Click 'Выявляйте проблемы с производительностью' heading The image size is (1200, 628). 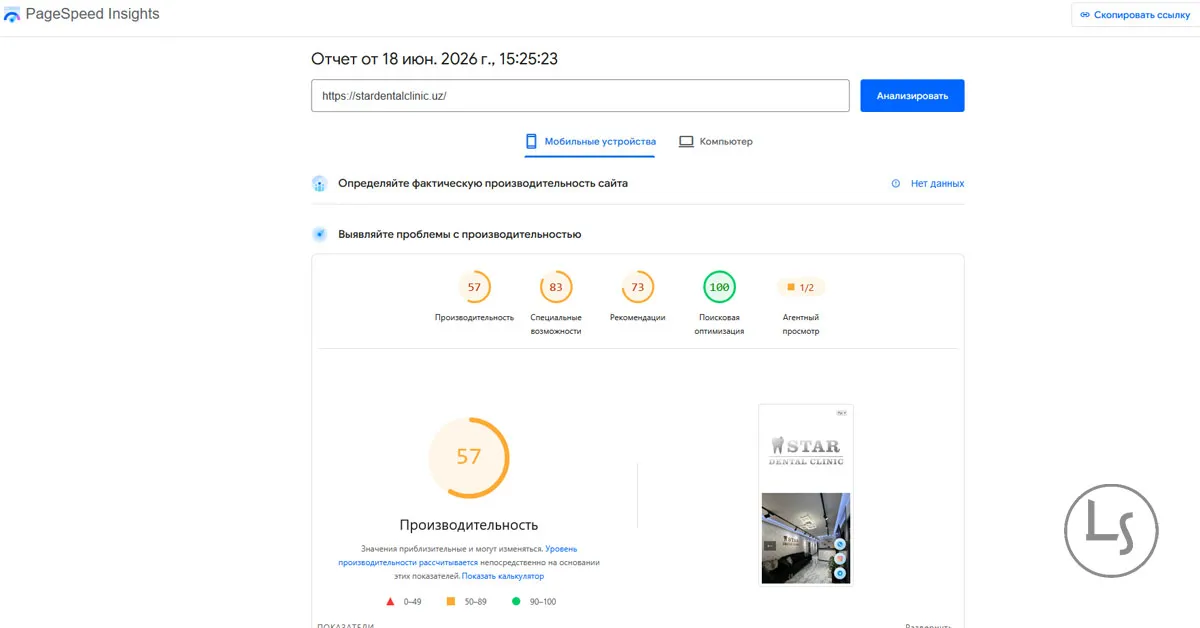(x=460, y=235)
